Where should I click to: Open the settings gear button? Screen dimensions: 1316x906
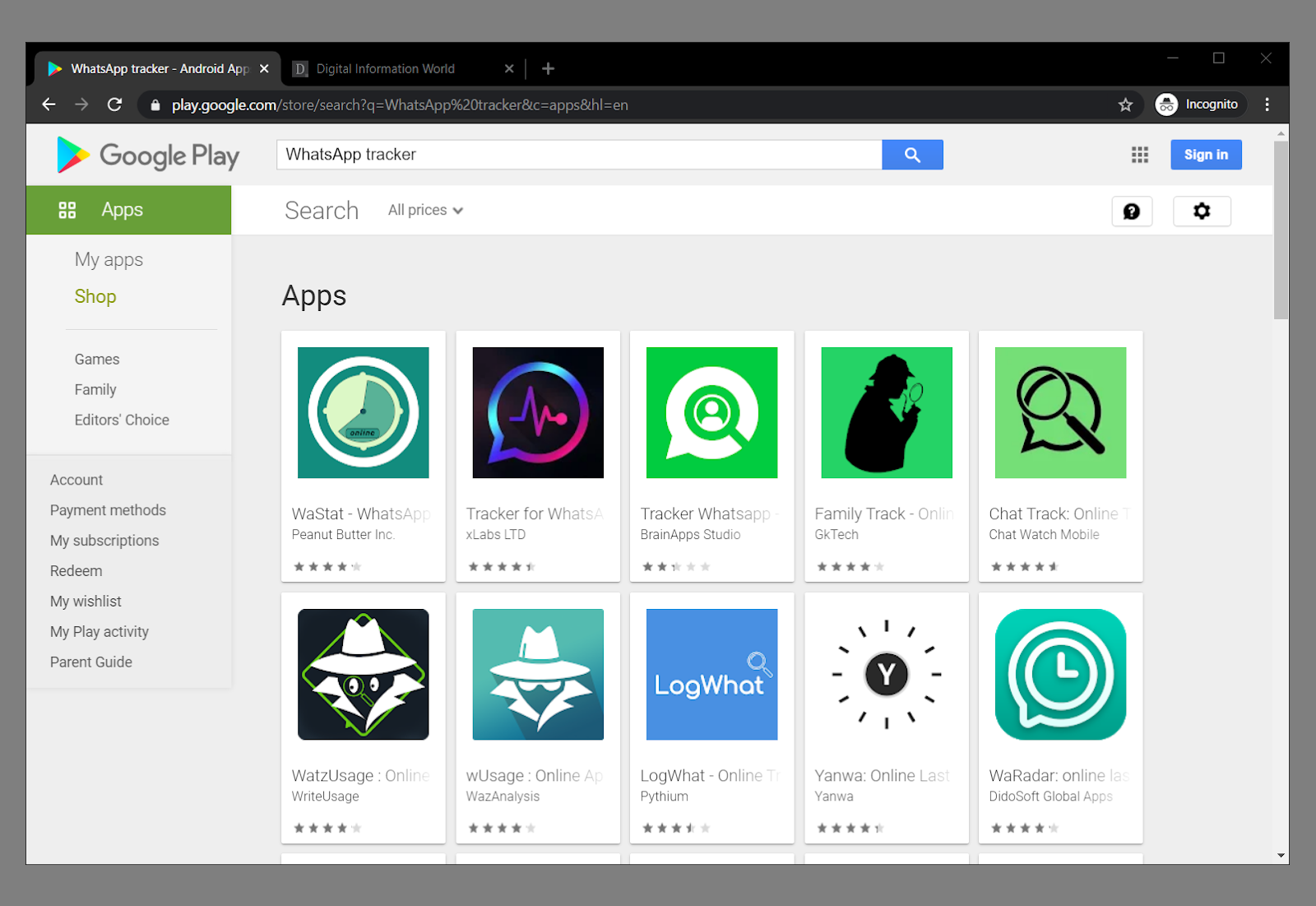pos(1202,211)
